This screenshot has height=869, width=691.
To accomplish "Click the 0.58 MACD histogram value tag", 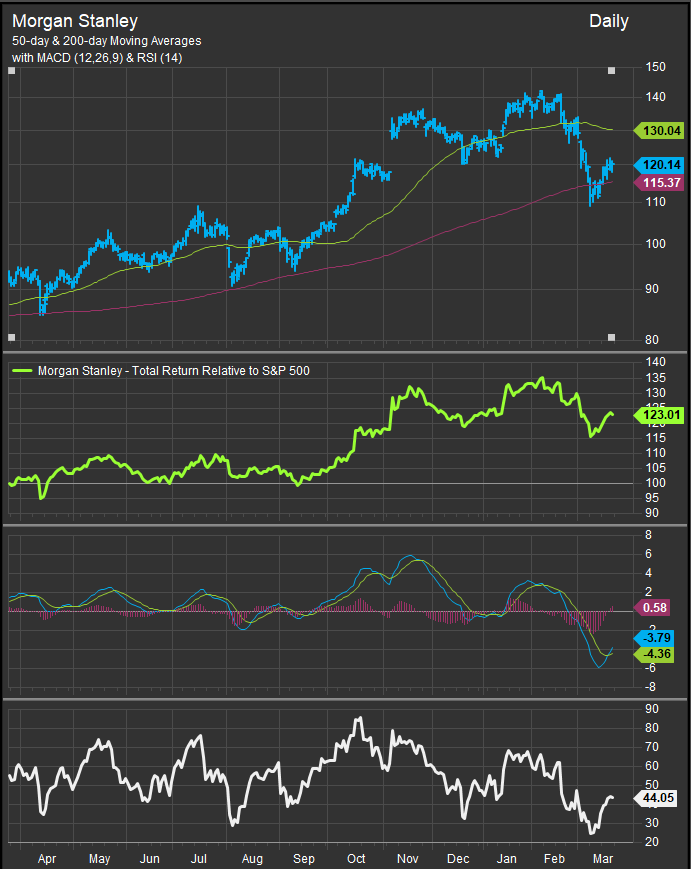I will tap(653, 607).
